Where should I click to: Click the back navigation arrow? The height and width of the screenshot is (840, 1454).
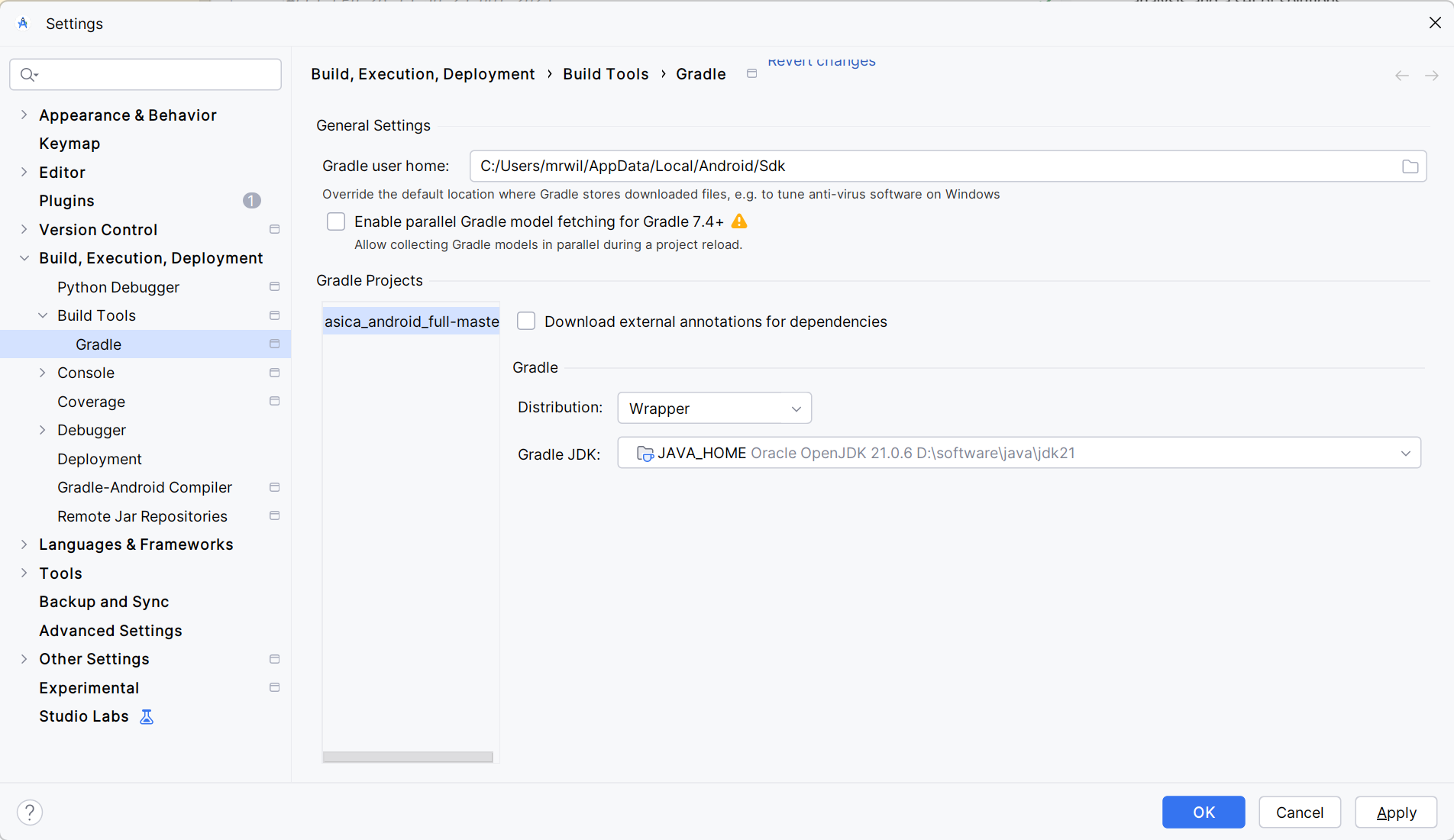pyautogui.click(x=1402, y=76)
